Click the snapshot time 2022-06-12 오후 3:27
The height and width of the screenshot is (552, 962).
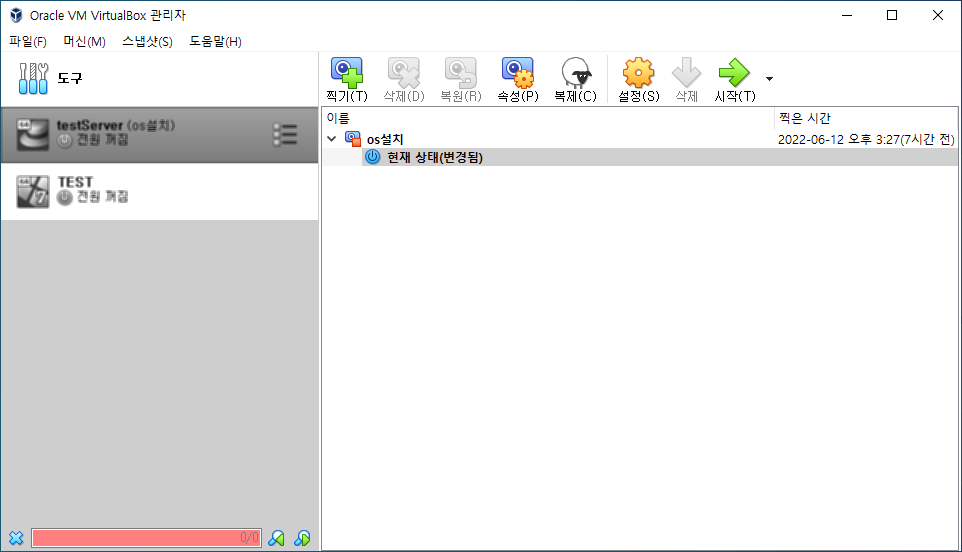866,139
